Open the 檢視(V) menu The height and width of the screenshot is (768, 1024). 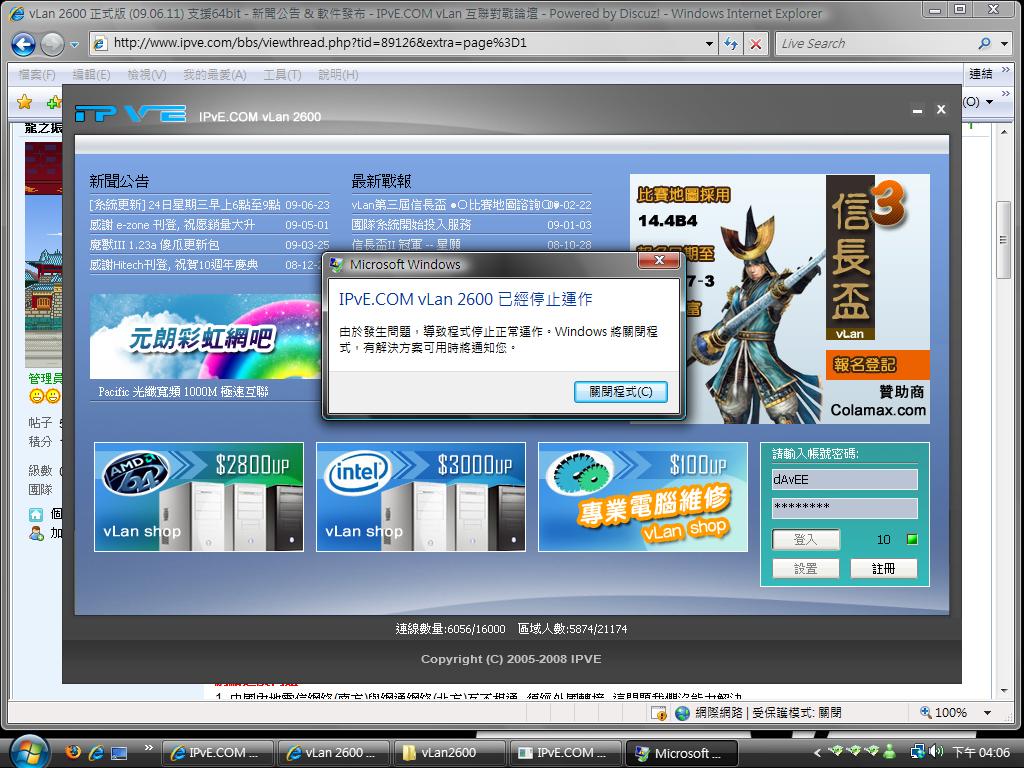(x=147, y=74)
